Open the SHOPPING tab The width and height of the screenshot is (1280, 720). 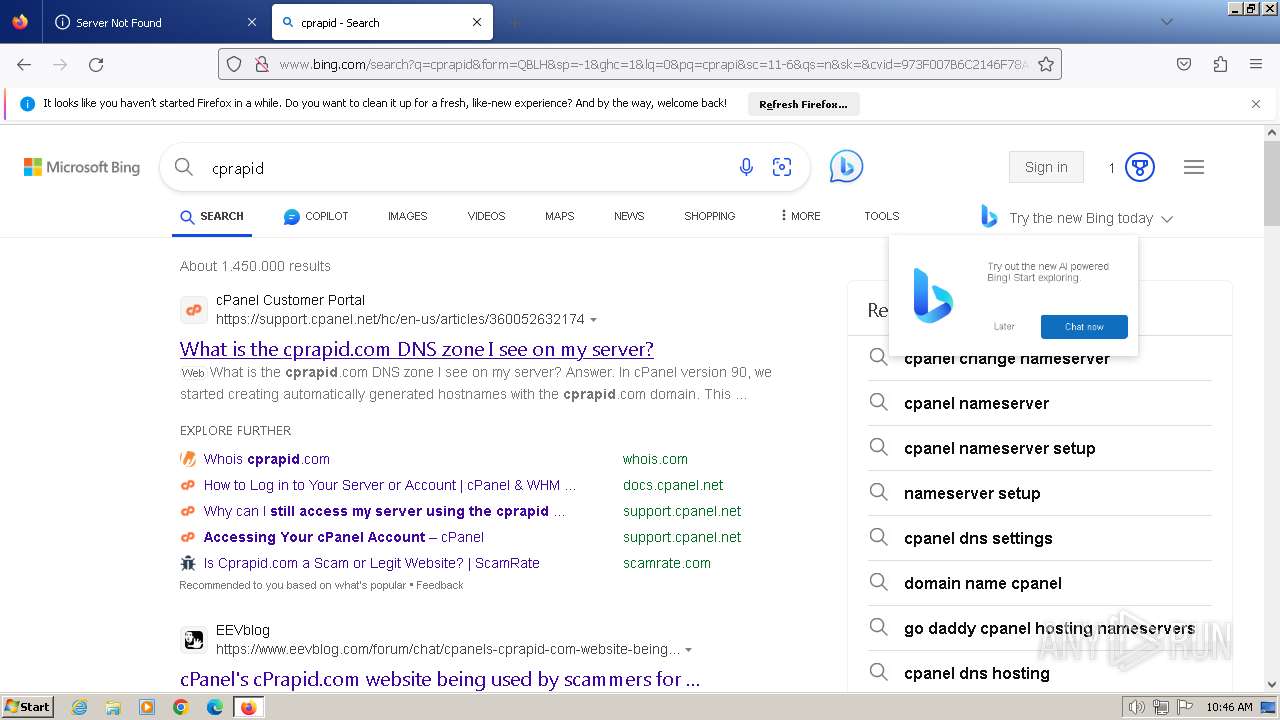[709, 216]
